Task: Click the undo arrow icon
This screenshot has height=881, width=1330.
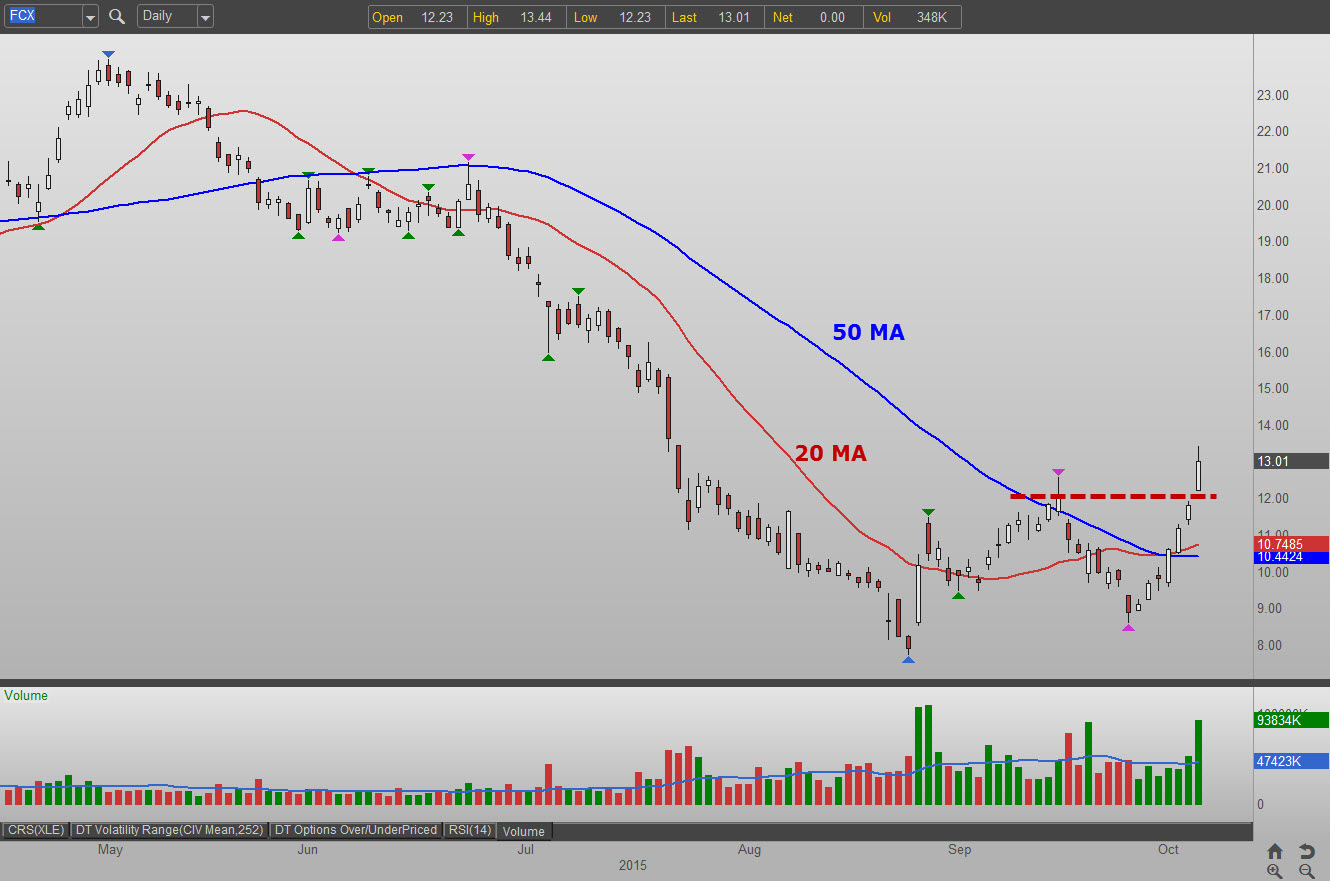Action: [x=1306, y=852]
